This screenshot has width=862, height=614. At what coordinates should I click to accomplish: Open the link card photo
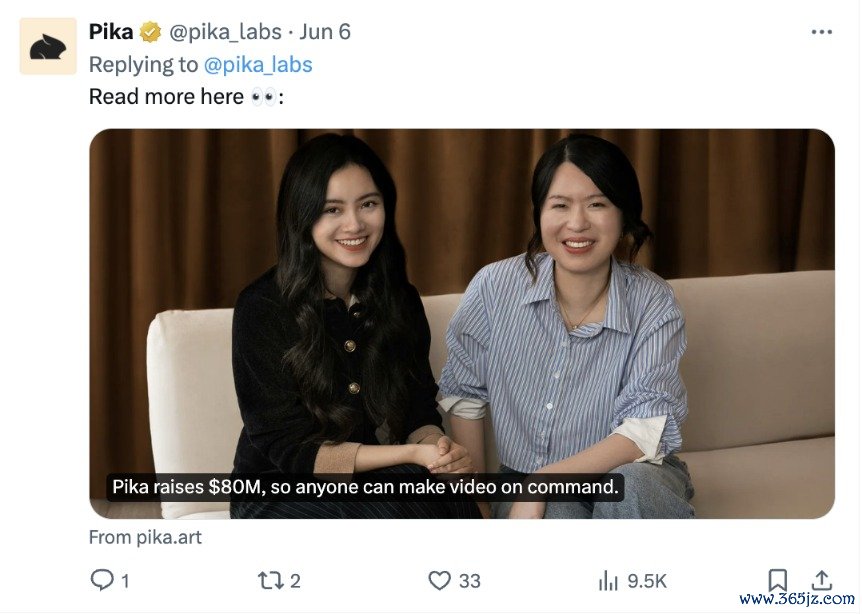pos(462,323)
